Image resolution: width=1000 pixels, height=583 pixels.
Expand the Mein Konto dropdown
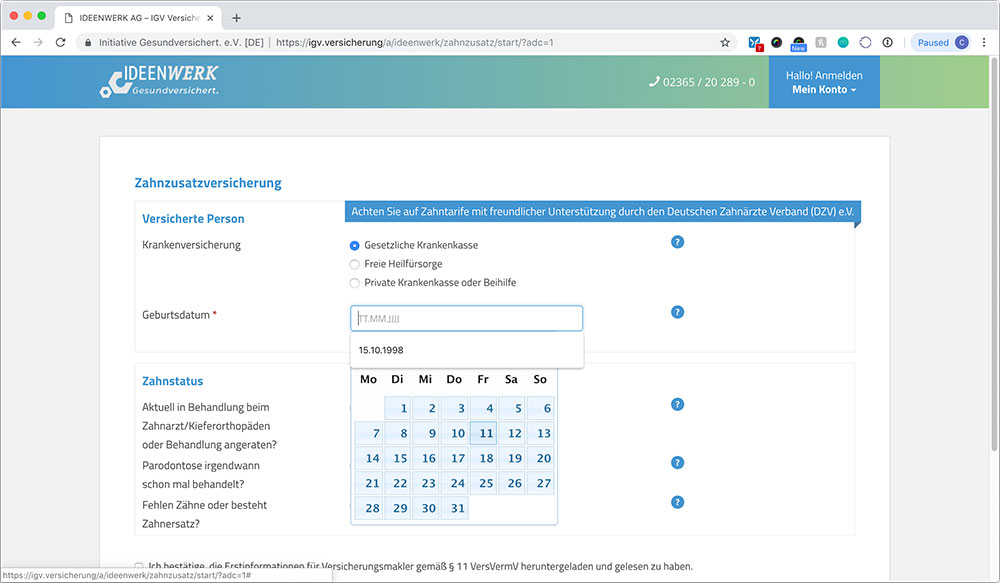click(x=824, y=90)
